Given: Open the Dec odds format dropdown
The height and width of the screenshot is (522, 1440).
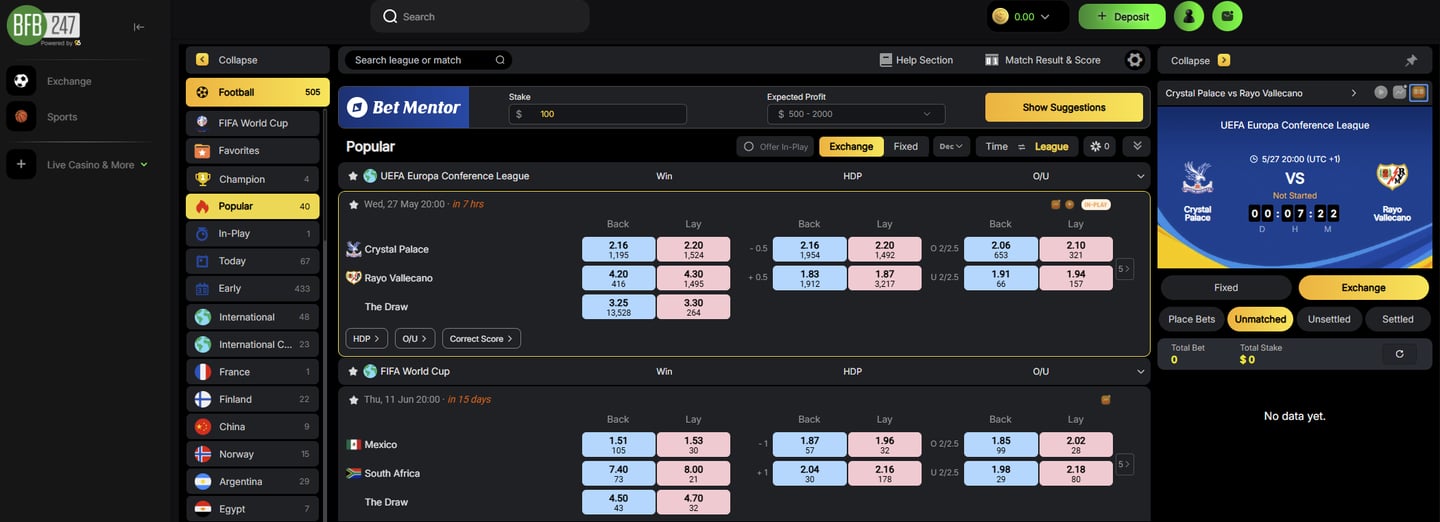Looking at the screenshot, I should point(951,146).
